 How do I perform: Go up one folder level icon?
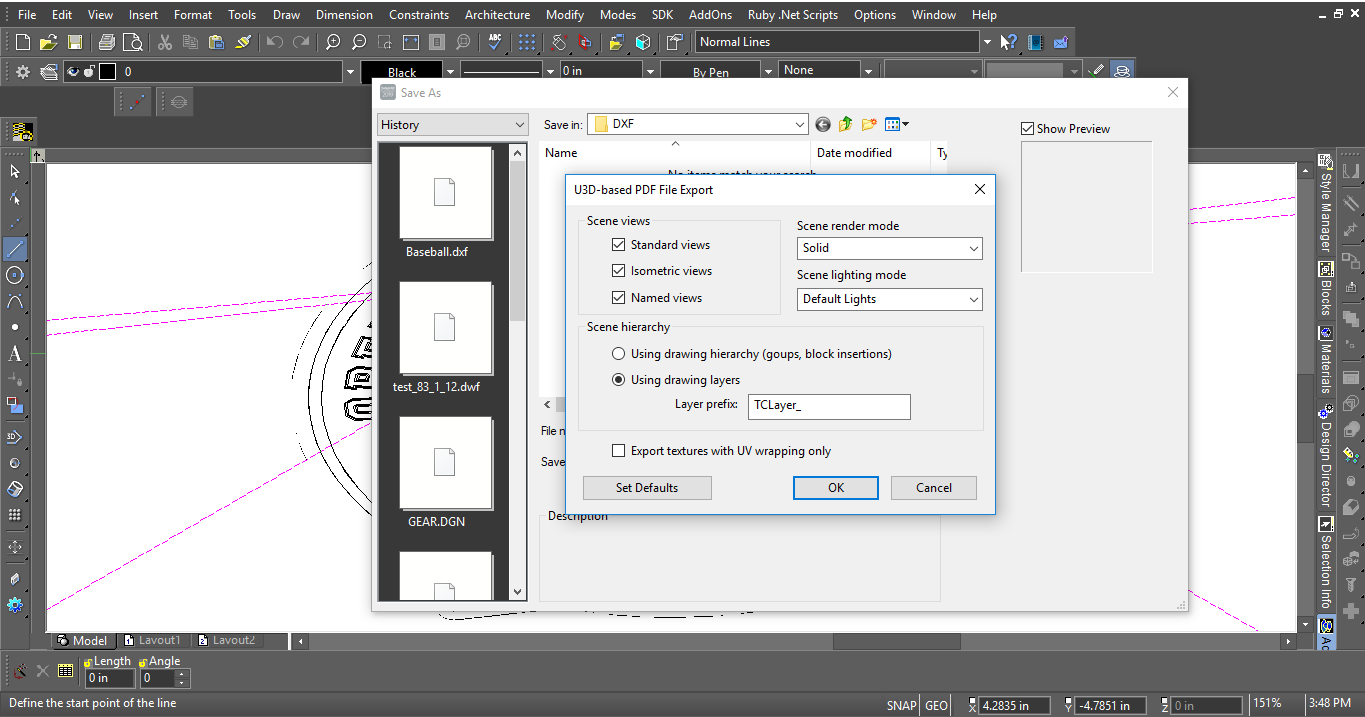tap(846, 124)
